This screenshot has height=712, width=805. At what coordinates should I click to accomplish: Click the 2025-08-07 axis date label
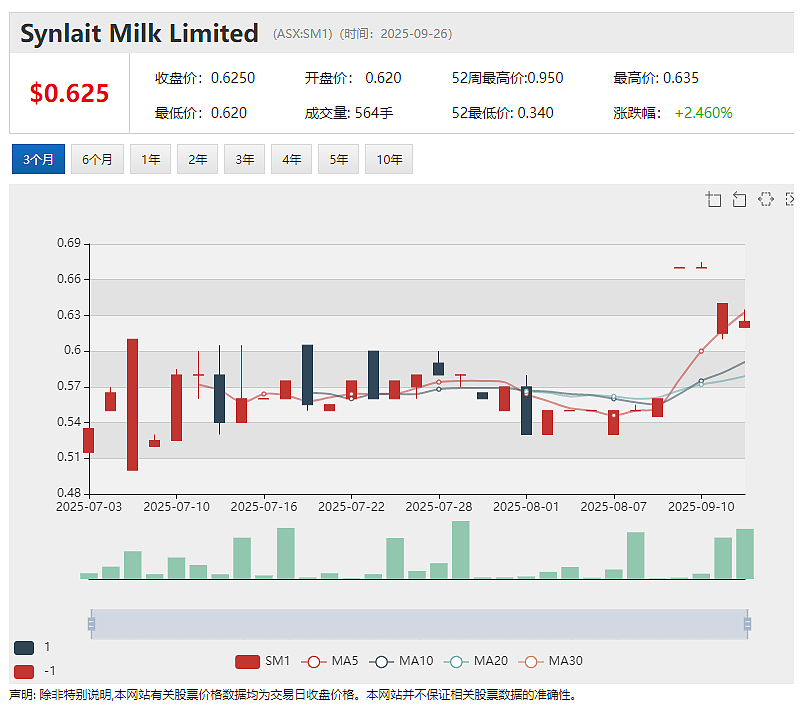(x=614, y=507)
